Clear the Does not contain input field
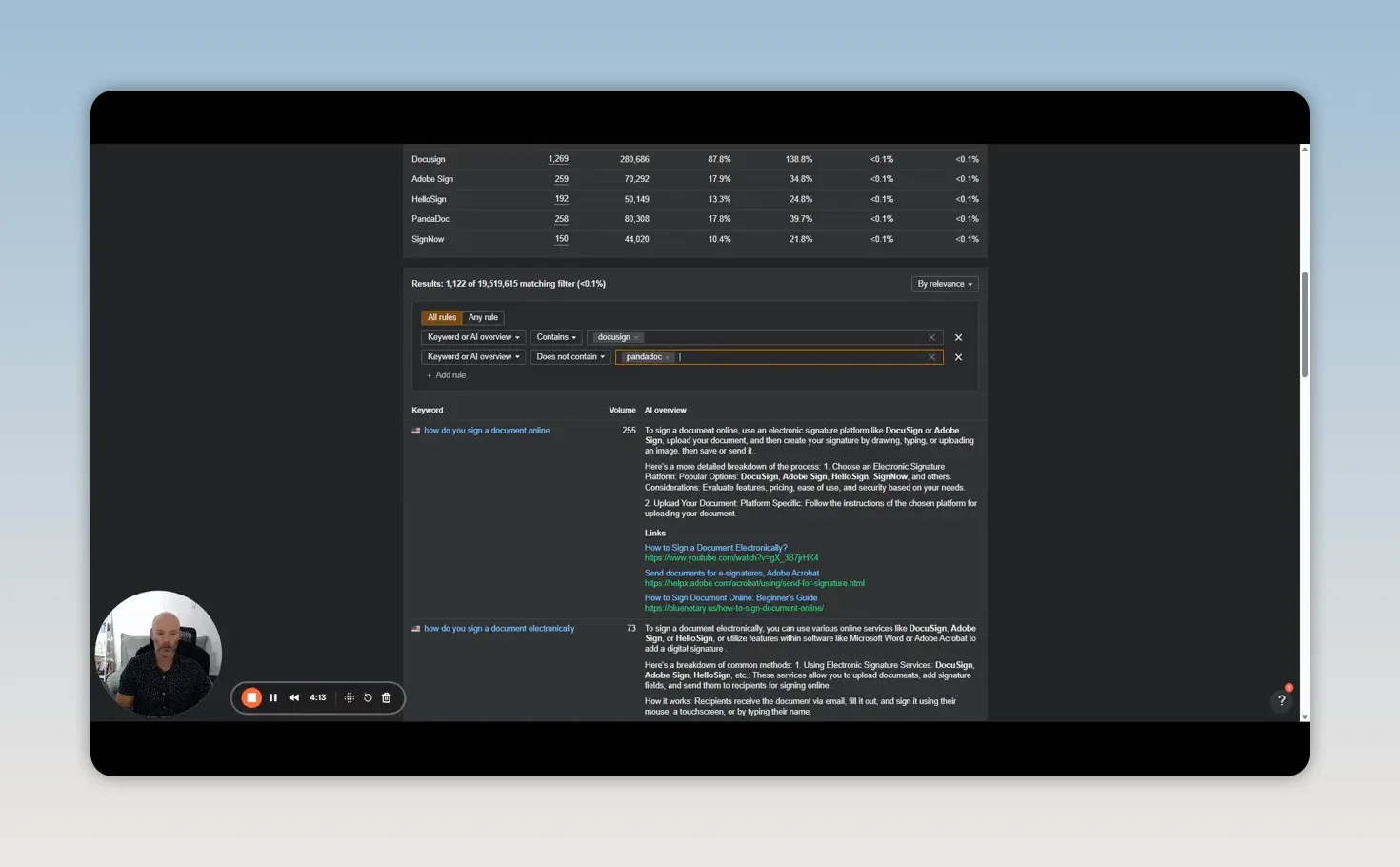1400x867 pixels. coord(931,357)
